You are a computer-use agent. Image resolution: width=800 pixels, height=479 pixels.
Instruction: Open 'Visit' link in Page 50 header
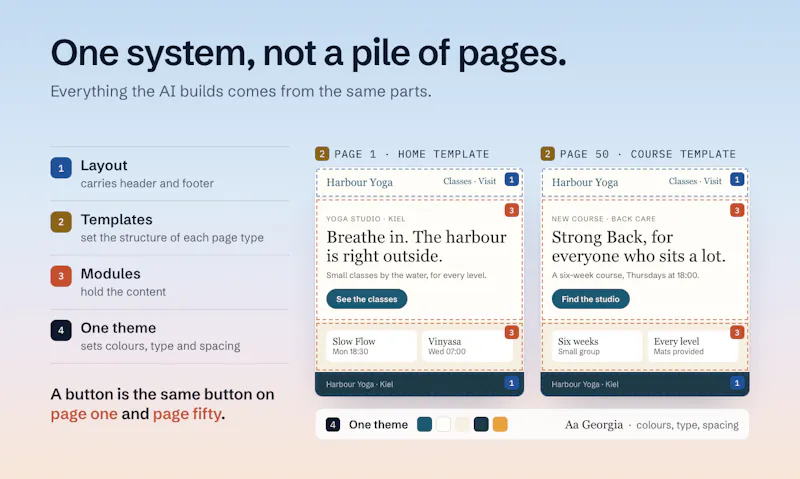click(x=713, y=181)
